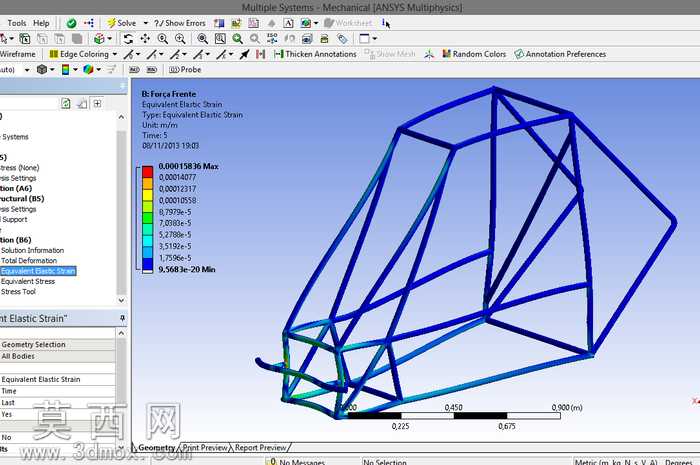Select Stress Tool in the tree
This screenshot has width=700, height=465.
coord(18,292)
